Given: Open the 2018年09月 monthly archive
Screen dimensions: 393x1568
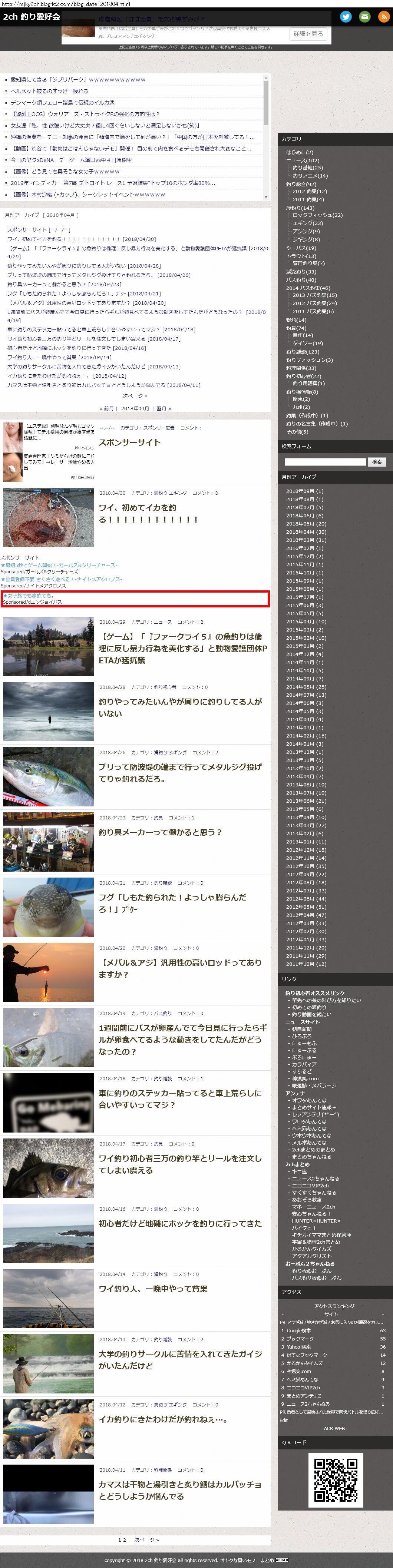Looking at the screenshot, I should click(x=305, y=491).
